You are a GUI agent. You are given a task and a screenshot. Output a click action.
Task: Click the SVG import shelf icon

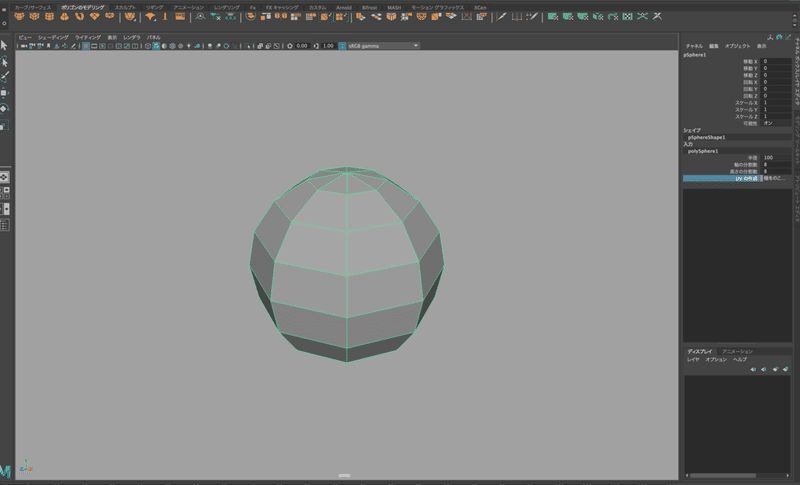(x=180, y=16)
